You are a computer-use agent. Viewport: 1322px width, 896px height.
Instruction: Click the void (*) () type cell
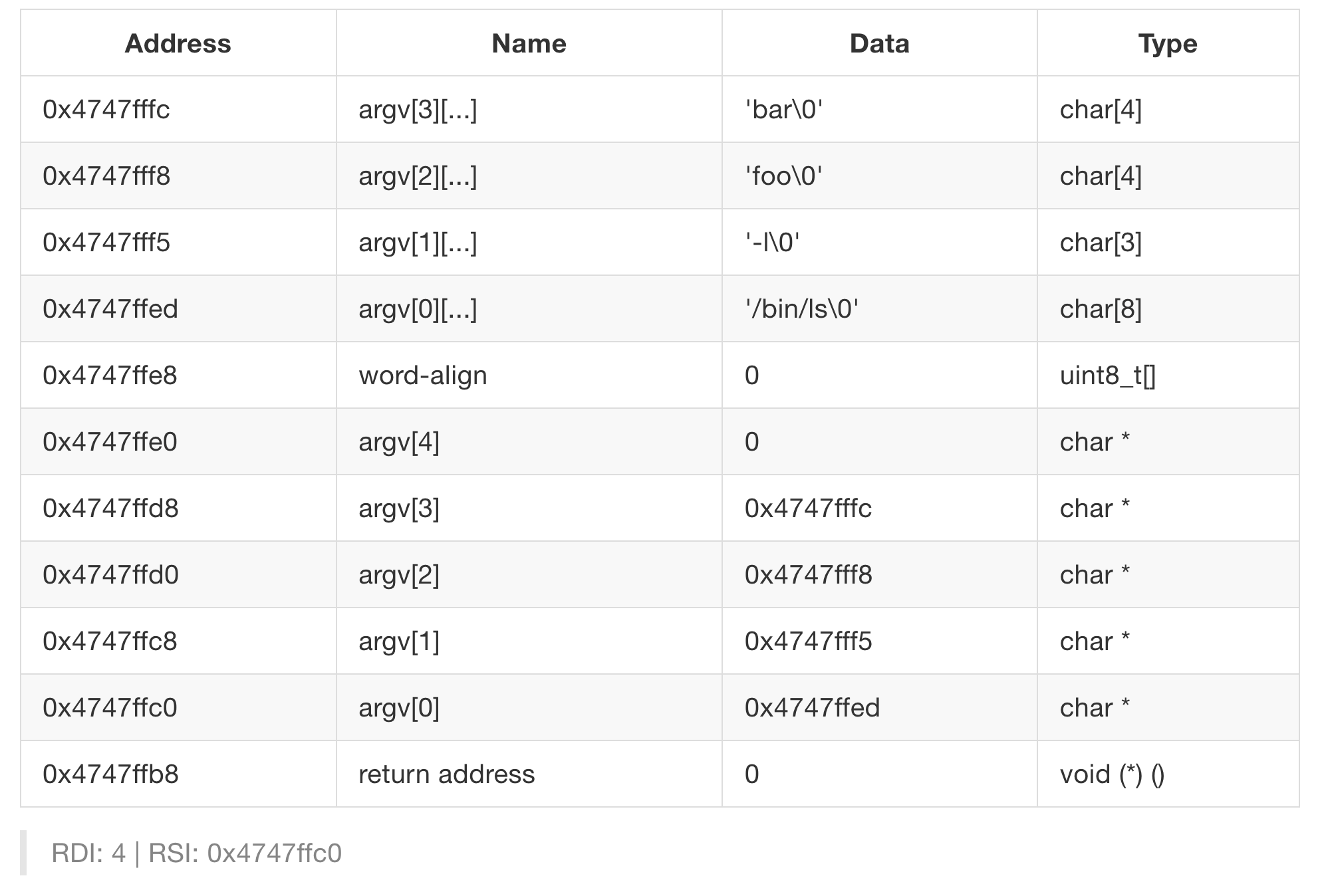[1112, 774]
